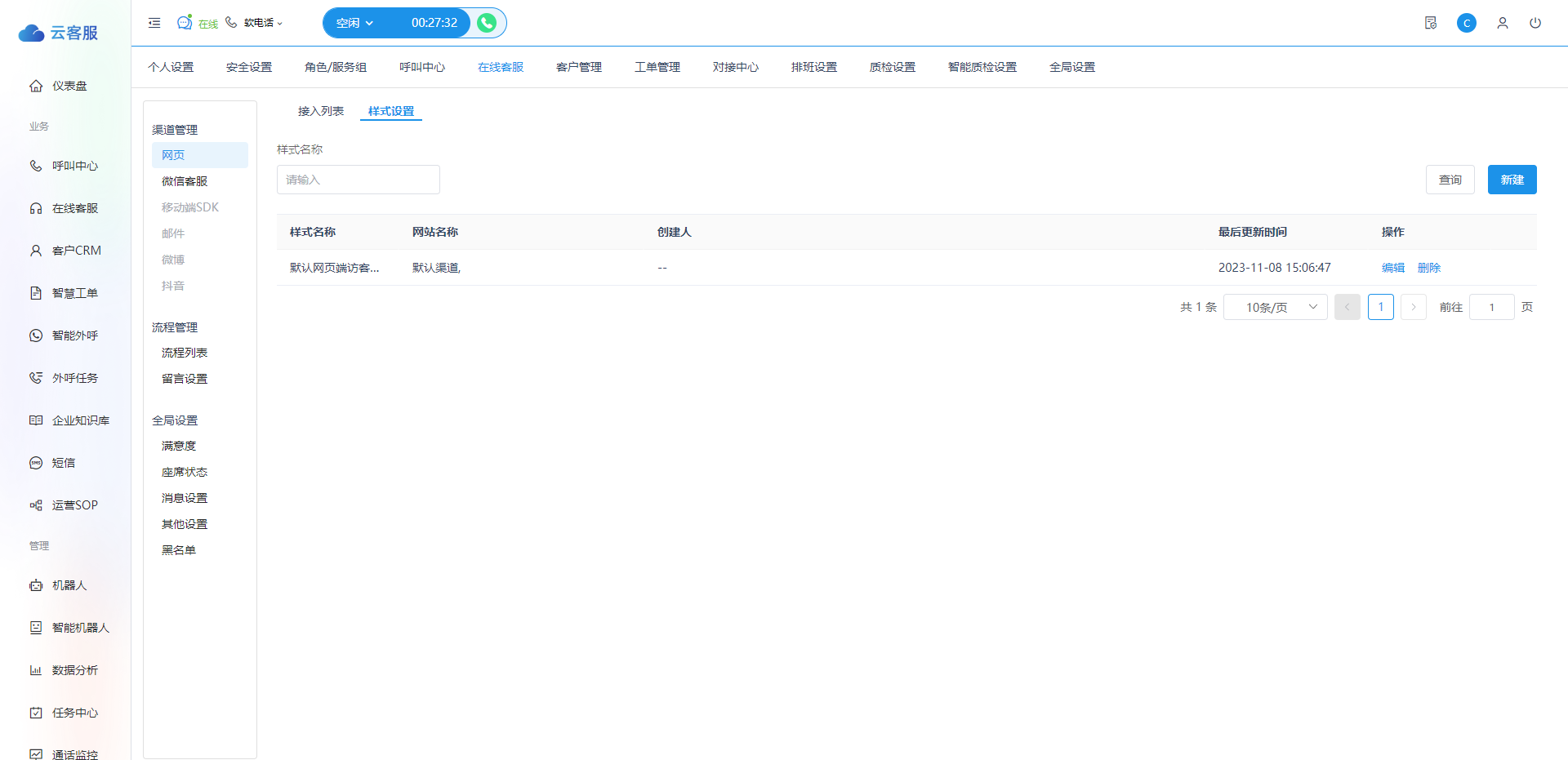The image size is (1568, 760).
Task: Open 智能质检设置 top menu
Action: coord(982,67)
